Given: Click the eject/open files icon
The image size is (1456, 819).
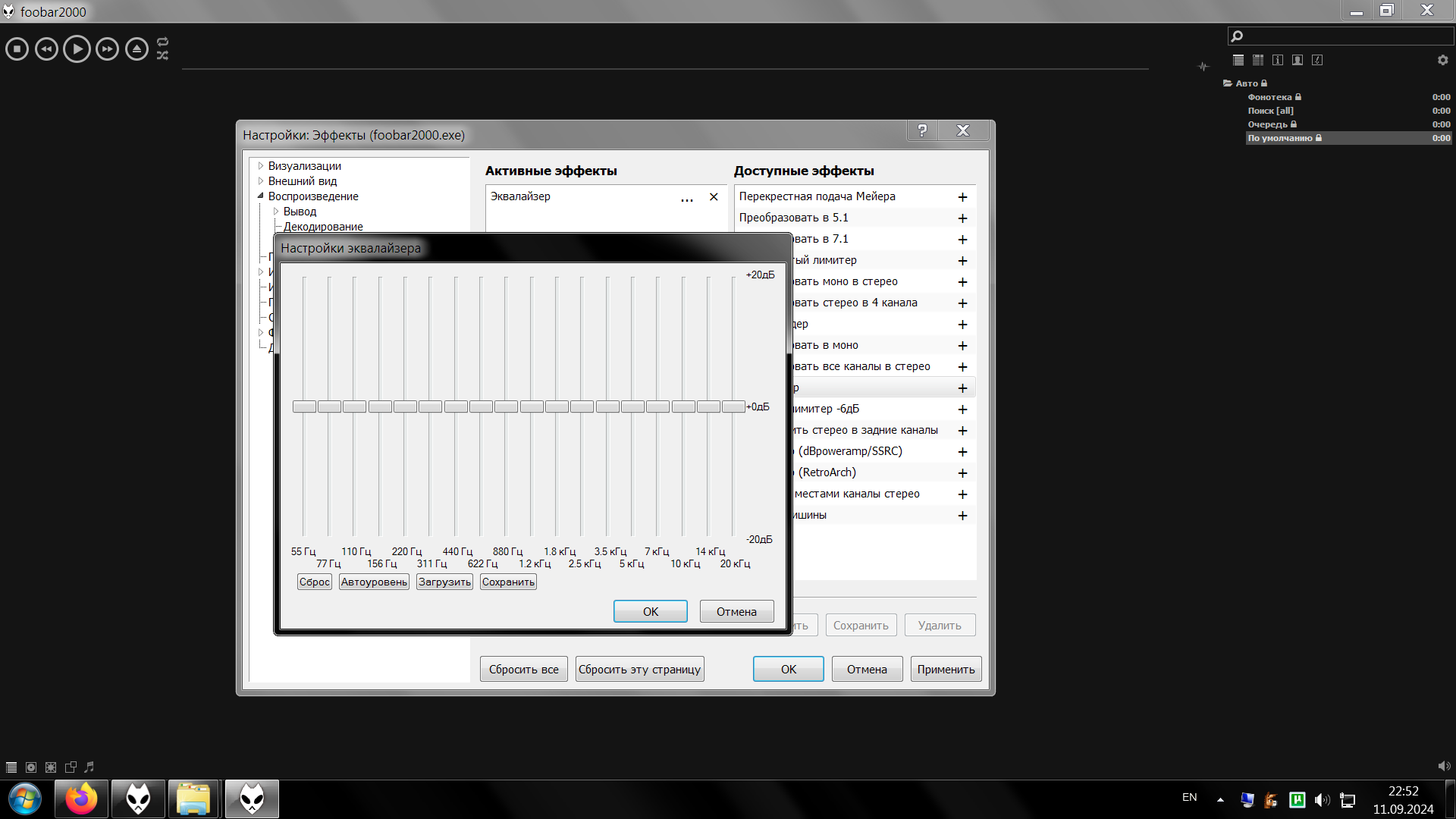Looking at the screenshot, I should [x=136, y=49].
